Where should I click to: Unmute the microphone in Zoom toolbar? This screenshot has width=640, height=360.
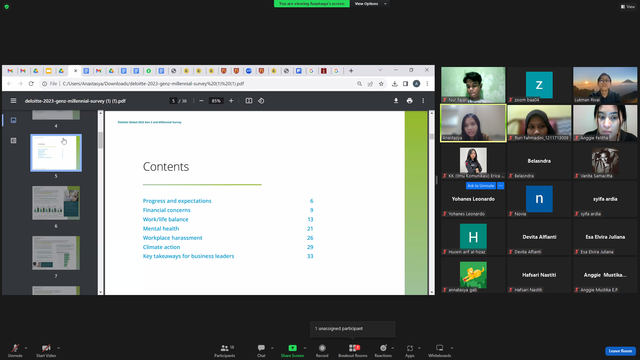pos(15,350)
